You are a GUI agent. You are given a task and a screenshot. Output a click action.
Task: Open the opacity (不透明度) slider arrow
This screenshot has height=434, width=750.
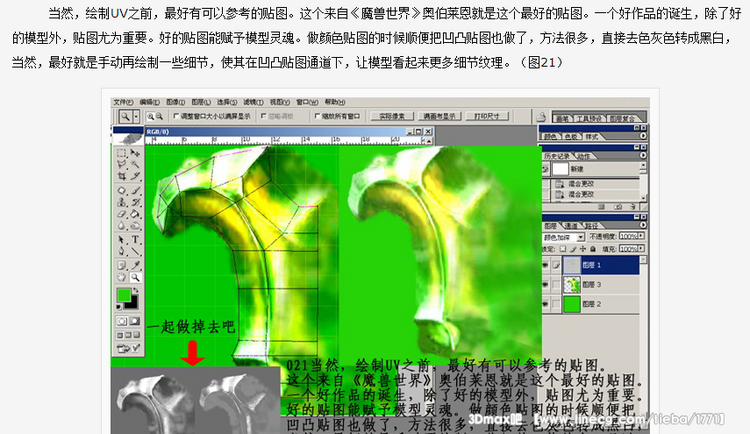click(x=641, y=236)
